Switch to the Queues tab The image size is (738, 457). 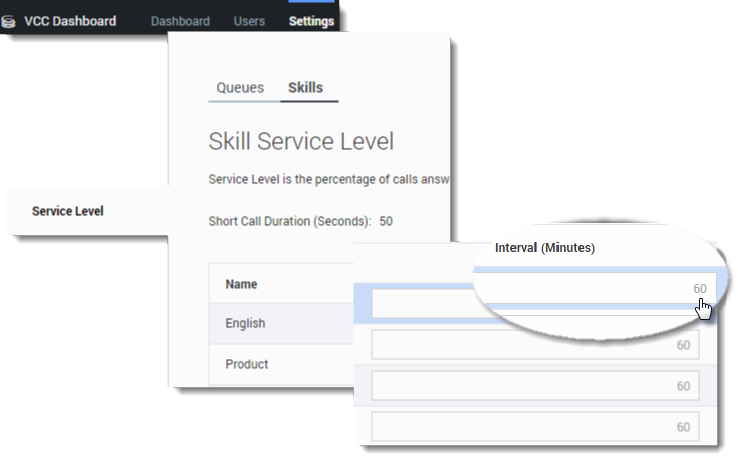pos(240,88)
